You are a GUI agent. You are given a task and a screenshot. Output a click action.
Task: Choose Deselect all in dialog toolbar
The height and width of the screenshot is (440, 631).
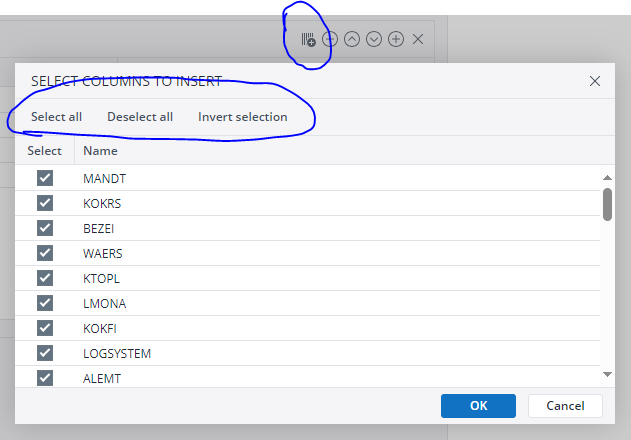click(140, 117)
